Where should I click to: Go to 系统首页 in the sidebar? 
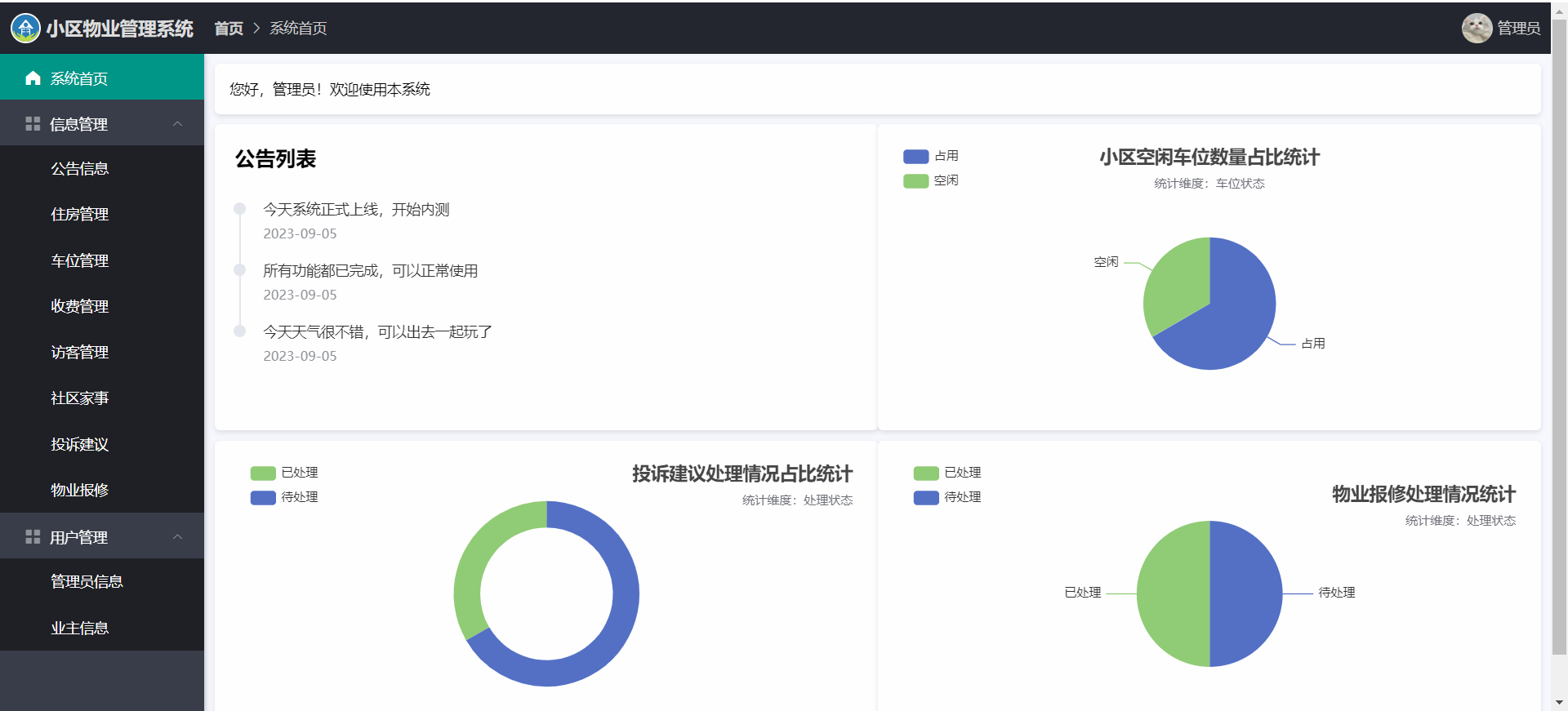102,78
